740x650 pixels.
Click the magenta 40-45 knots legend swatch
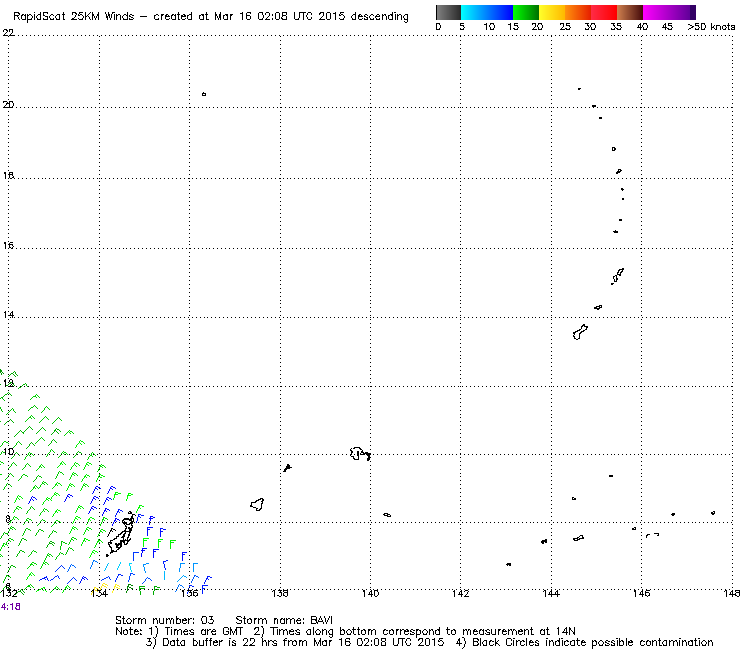[656, 12]
